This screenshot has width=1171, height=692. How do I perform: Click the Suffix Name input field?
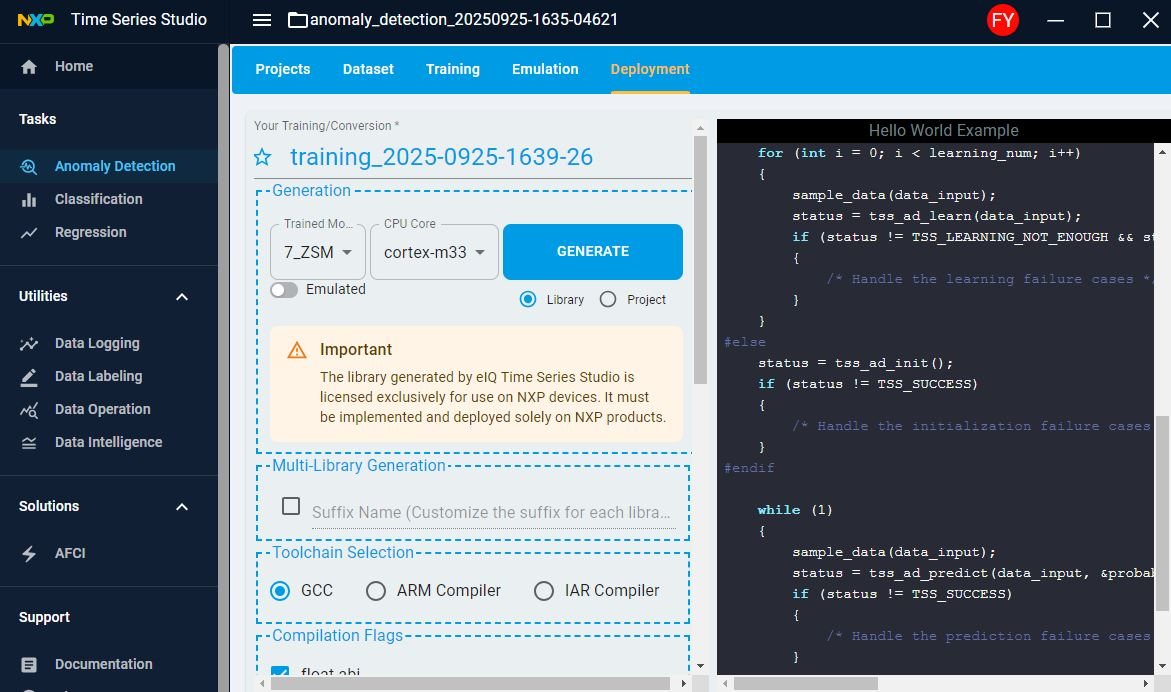[x=494, y=512]
